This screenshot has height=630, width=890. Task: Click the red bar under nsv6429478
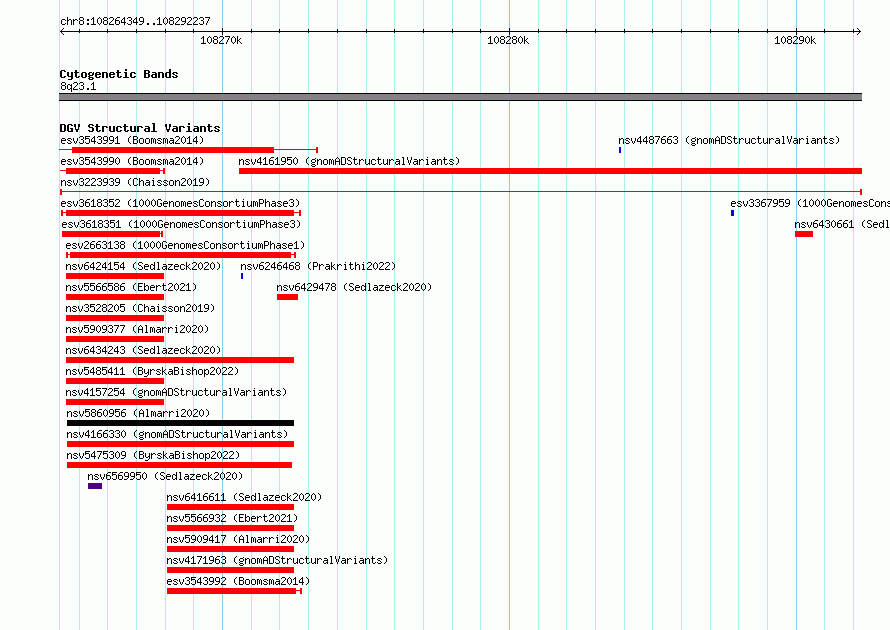click(x=287, y=297)
